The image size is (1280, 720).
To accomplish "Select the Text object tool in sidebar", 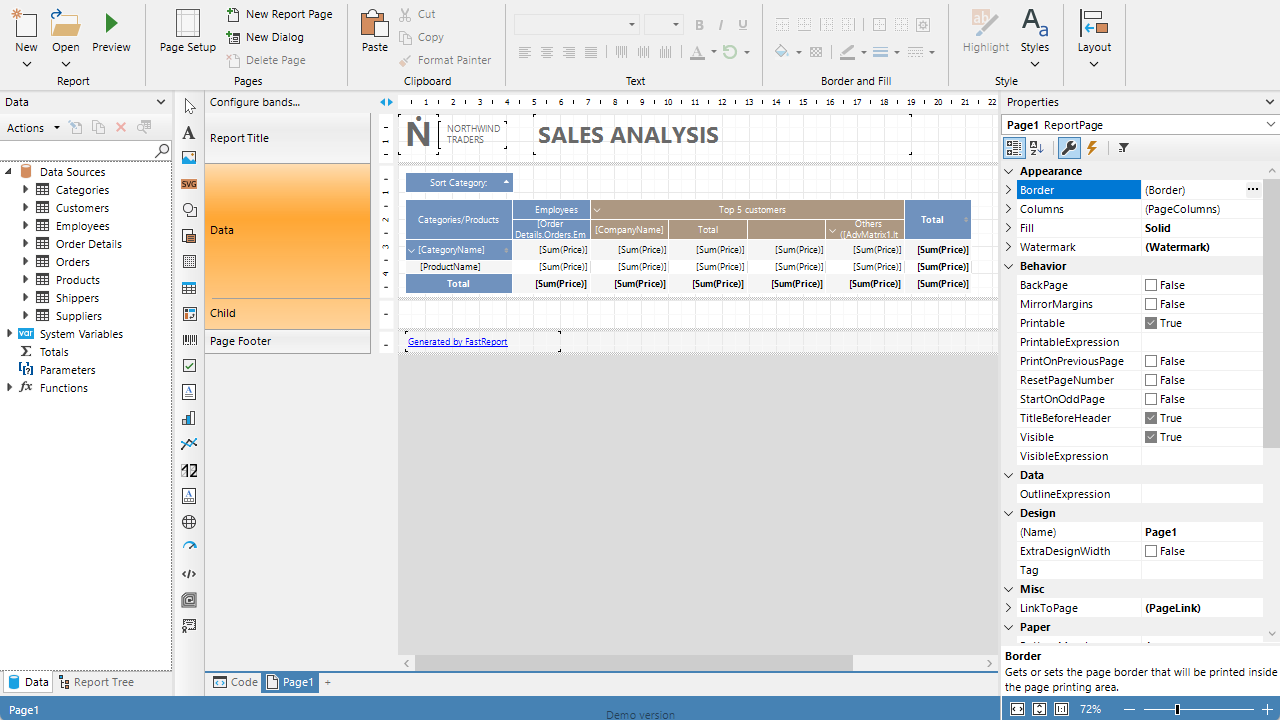I will pyautogui.click(x=189, y=133).
